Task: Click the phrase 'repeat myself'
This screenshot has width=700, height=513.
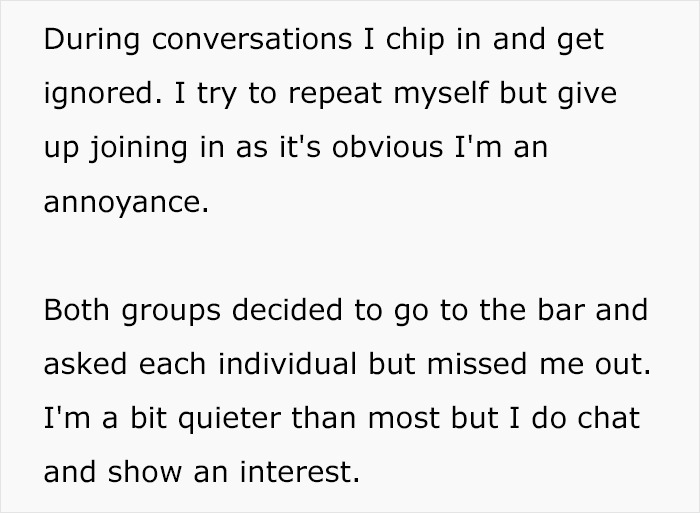Action: [x=388, y=94]
